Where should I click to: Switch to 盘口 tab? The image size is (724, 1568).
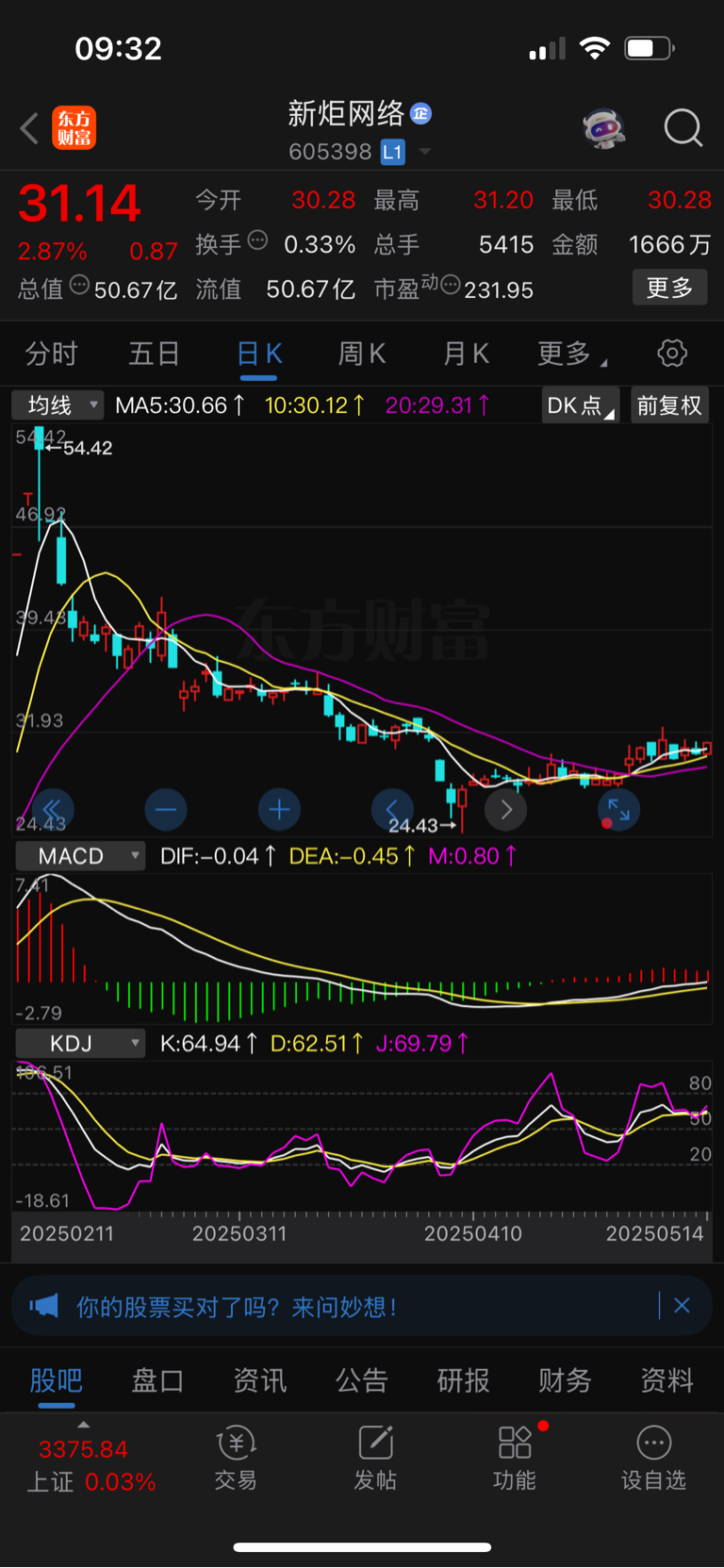point(158,1380)
